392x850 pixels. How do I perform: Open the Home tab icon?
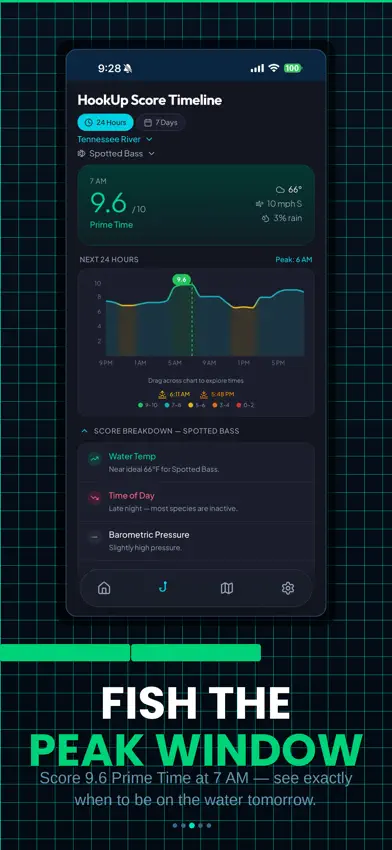[x=104, y=588]
